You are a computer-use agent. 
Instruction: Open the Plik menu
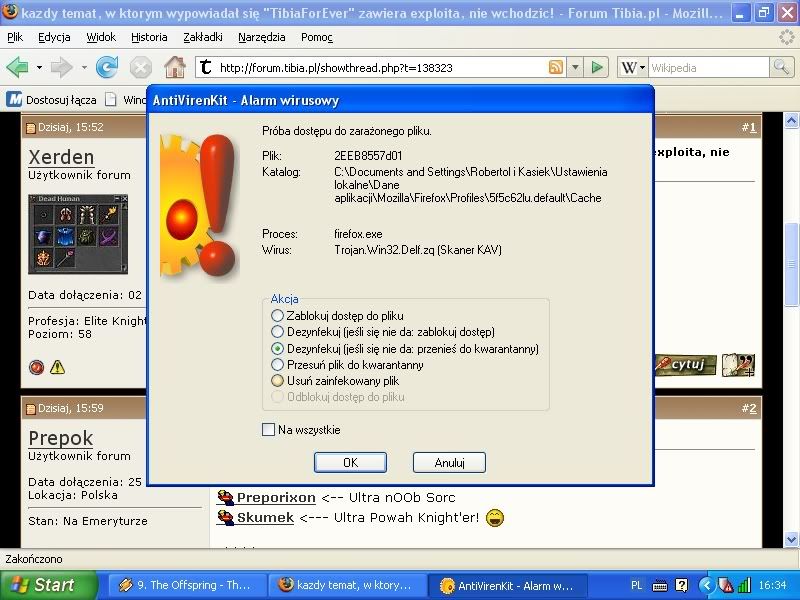[15, 37]
